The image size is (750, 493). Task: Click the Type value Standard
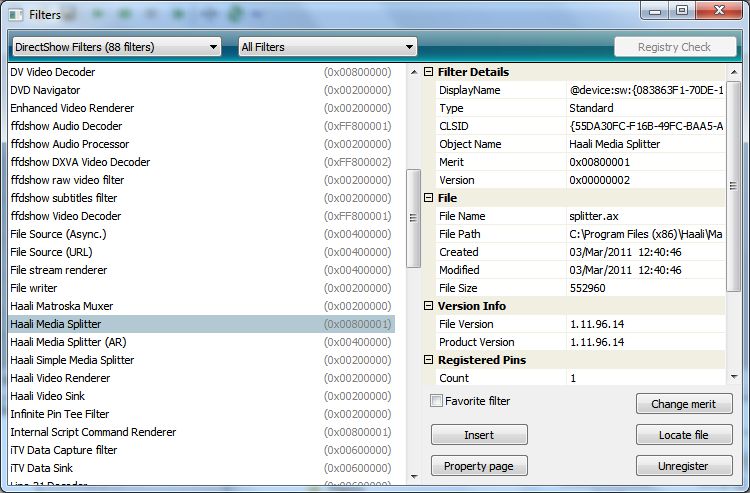(646, 108)
